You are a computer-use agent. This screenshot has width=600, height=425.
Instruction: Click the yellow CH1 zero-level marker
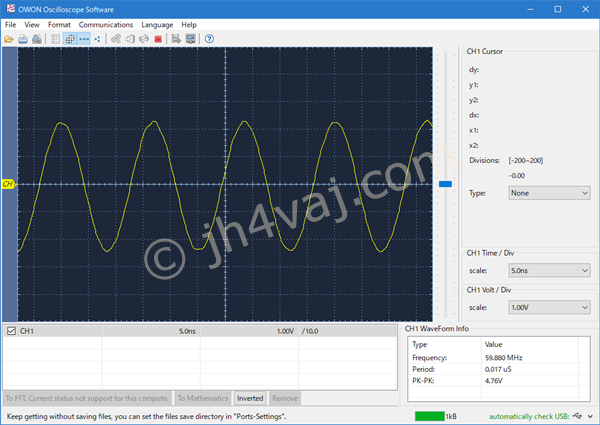(x=9, y=184)
